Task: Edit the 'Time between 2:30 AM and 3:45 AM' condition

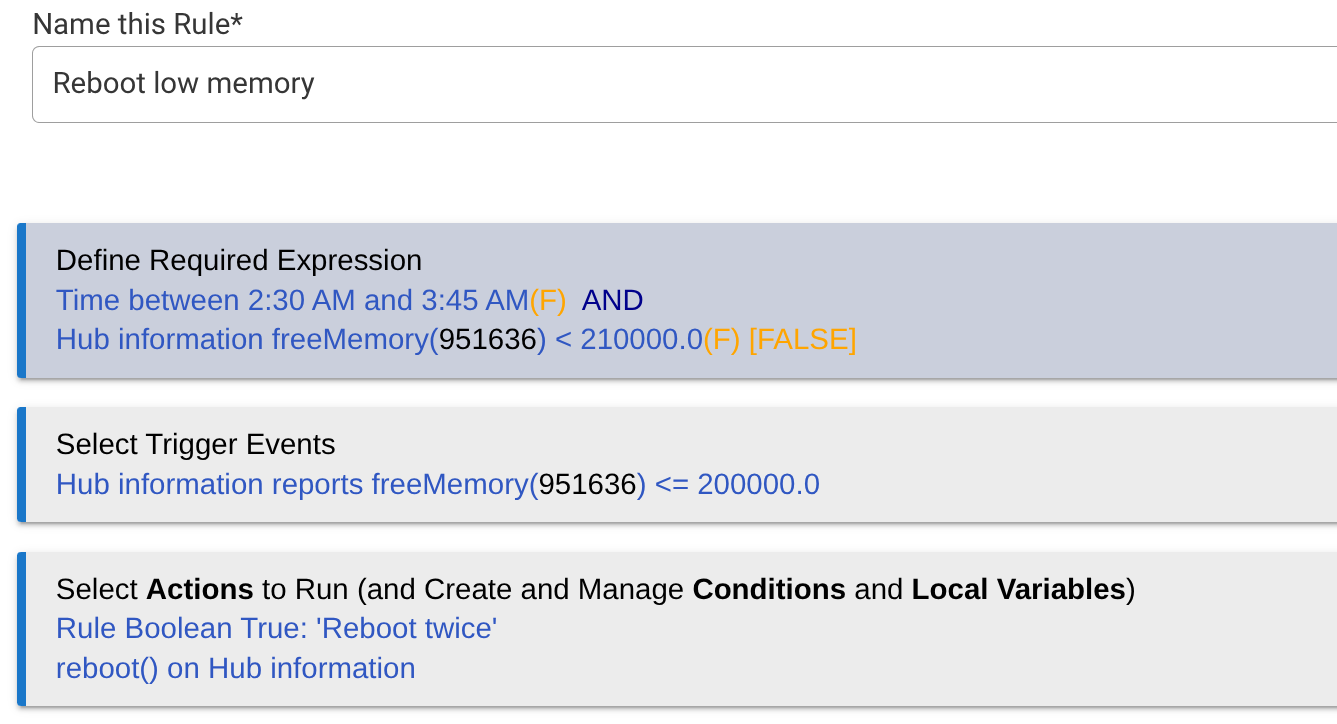Action: coord(291,300)
